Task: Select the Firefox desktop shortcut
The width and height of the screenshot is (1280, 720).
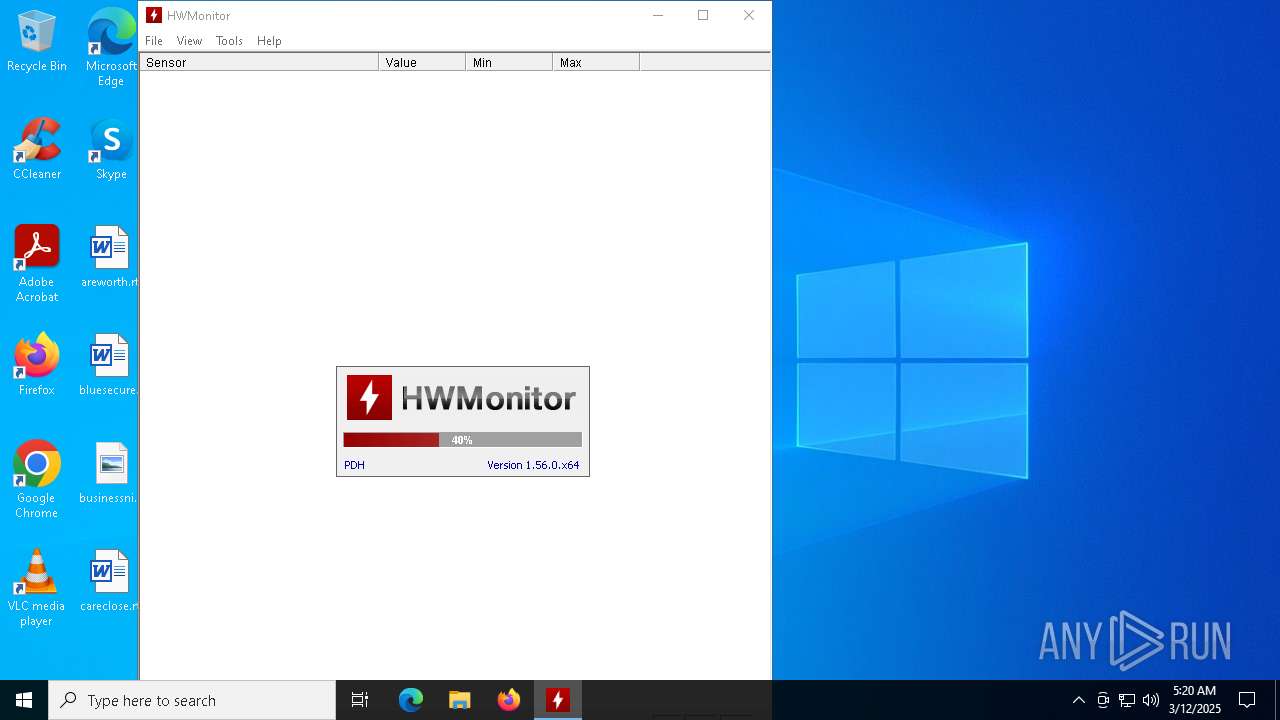Action: 37,365
